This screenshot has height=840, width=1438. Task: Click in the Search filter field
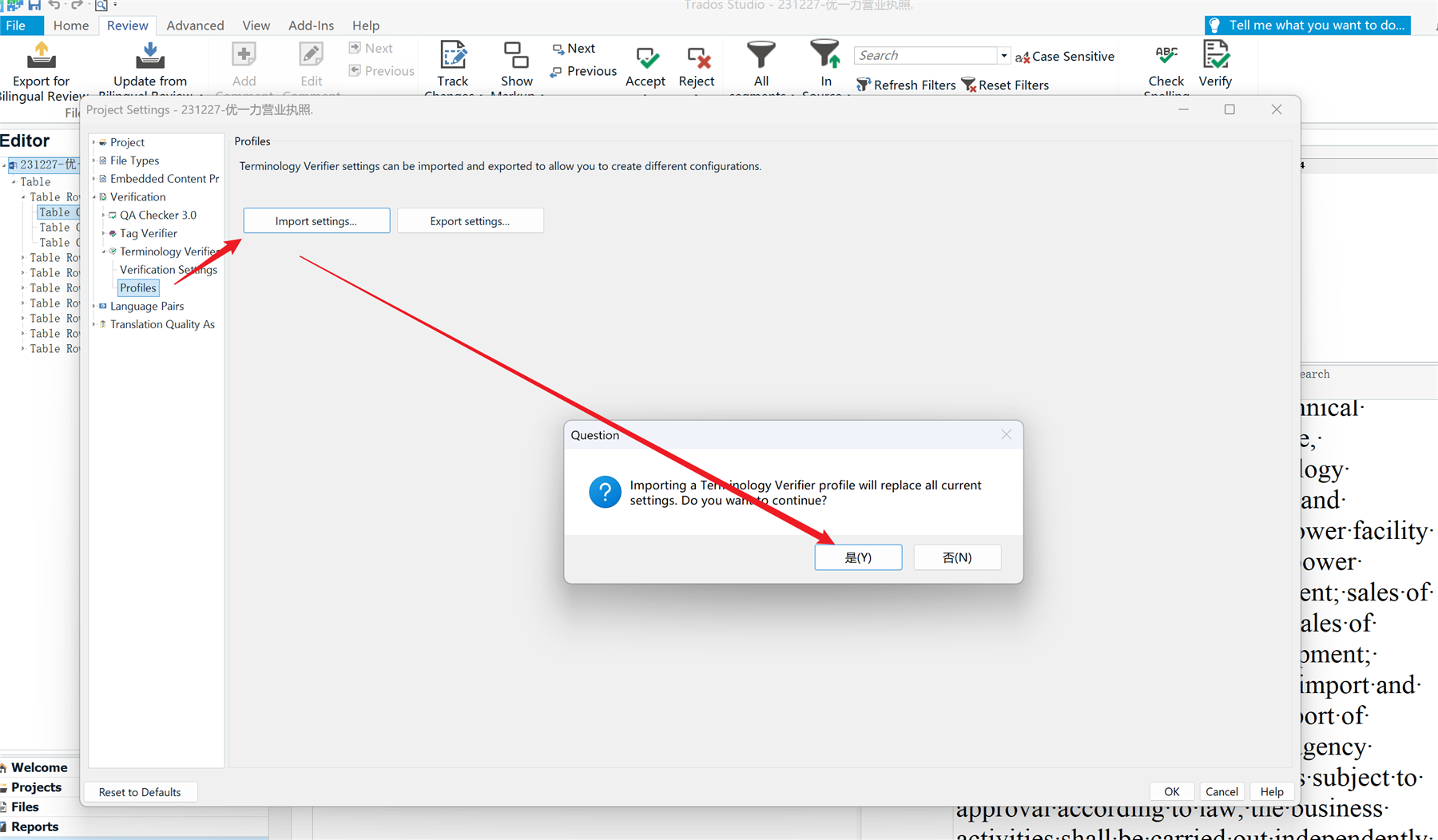click(925, 55)
